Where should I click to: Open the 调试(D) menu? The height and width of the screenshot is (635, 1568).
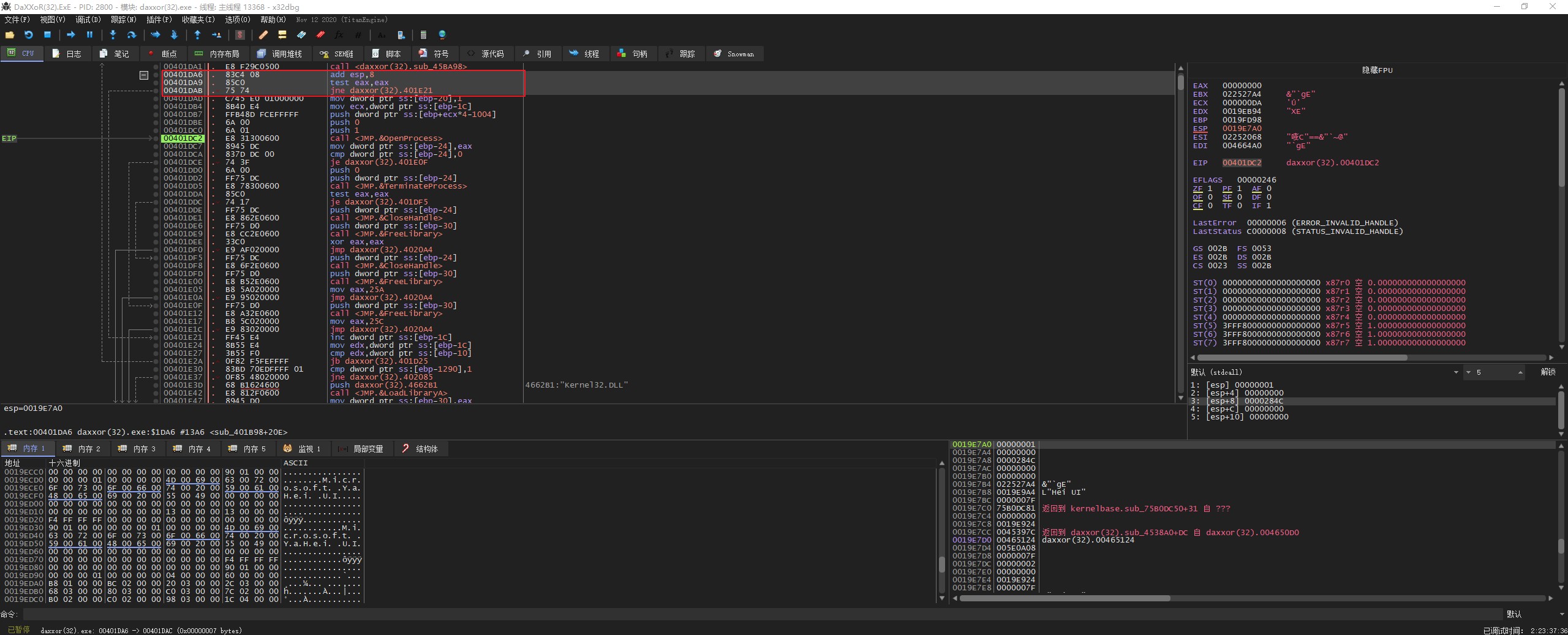[88, 20]
